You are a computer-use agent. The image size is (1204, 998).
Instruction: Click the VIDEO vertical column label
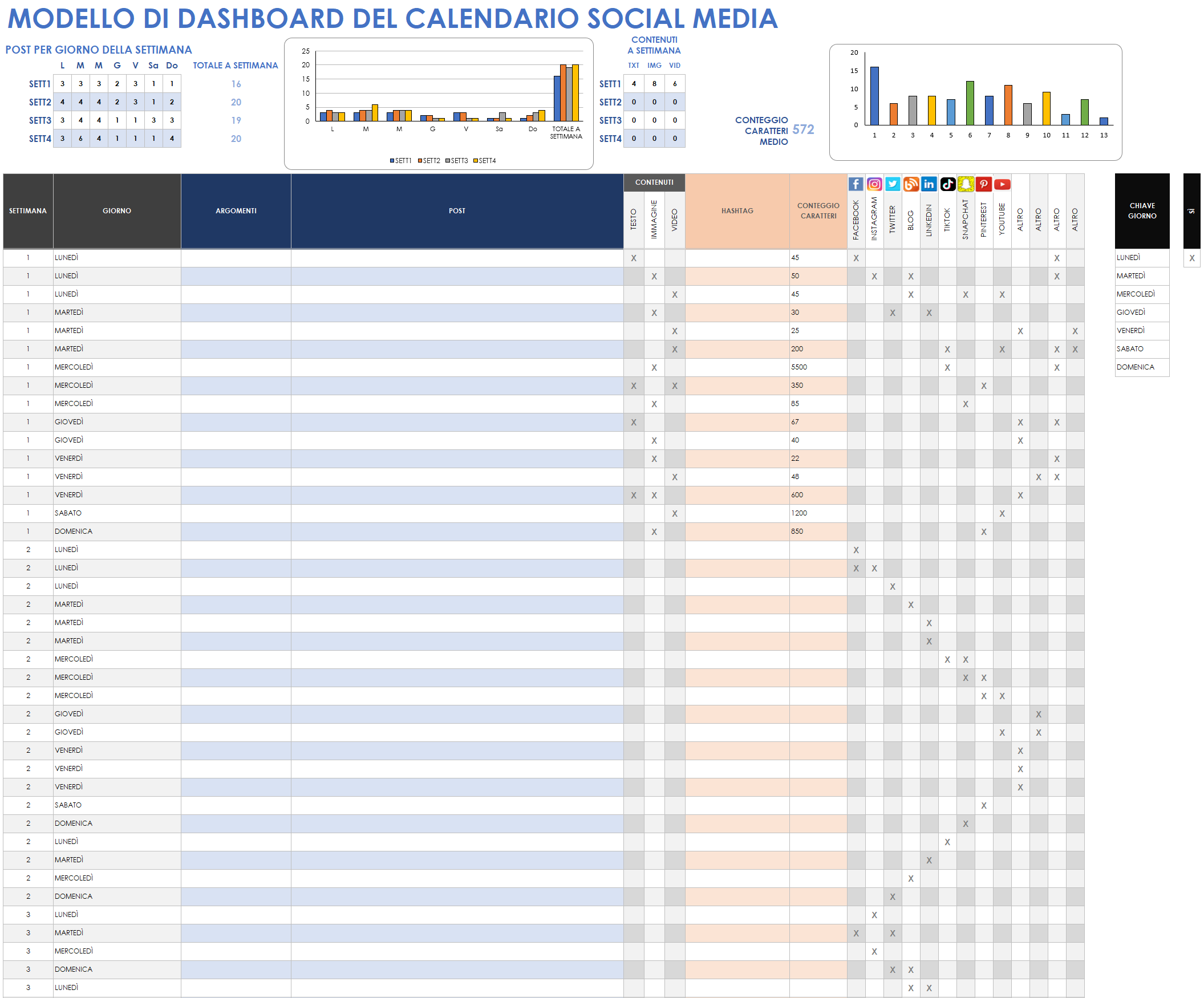[675, 220]
